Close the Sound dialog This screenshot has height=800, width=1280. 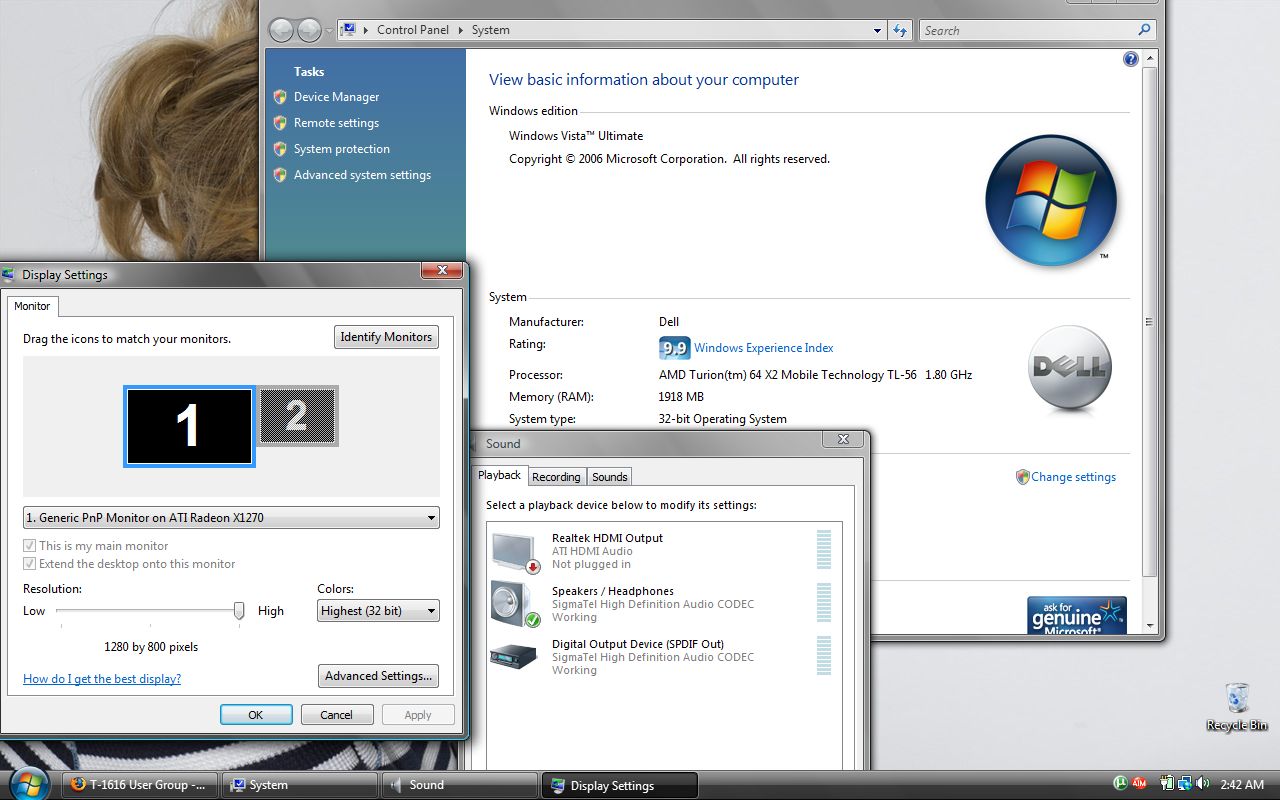click(843, 439)
